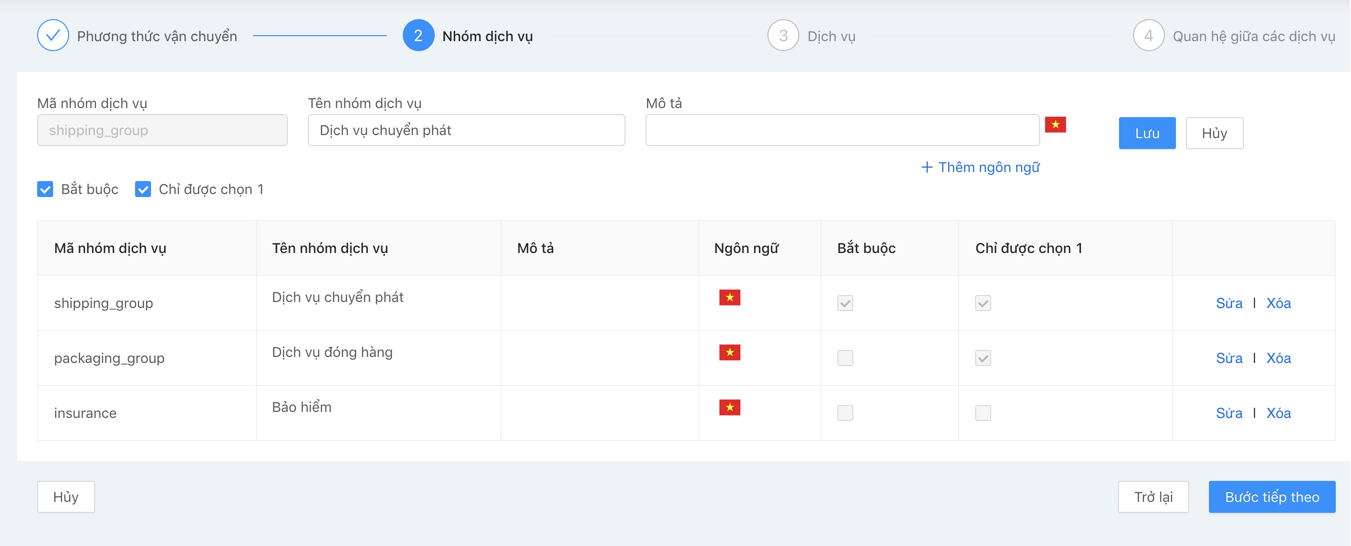Go to Bước tiếp theo
Screen dimensions: 1351x546
1271,497
